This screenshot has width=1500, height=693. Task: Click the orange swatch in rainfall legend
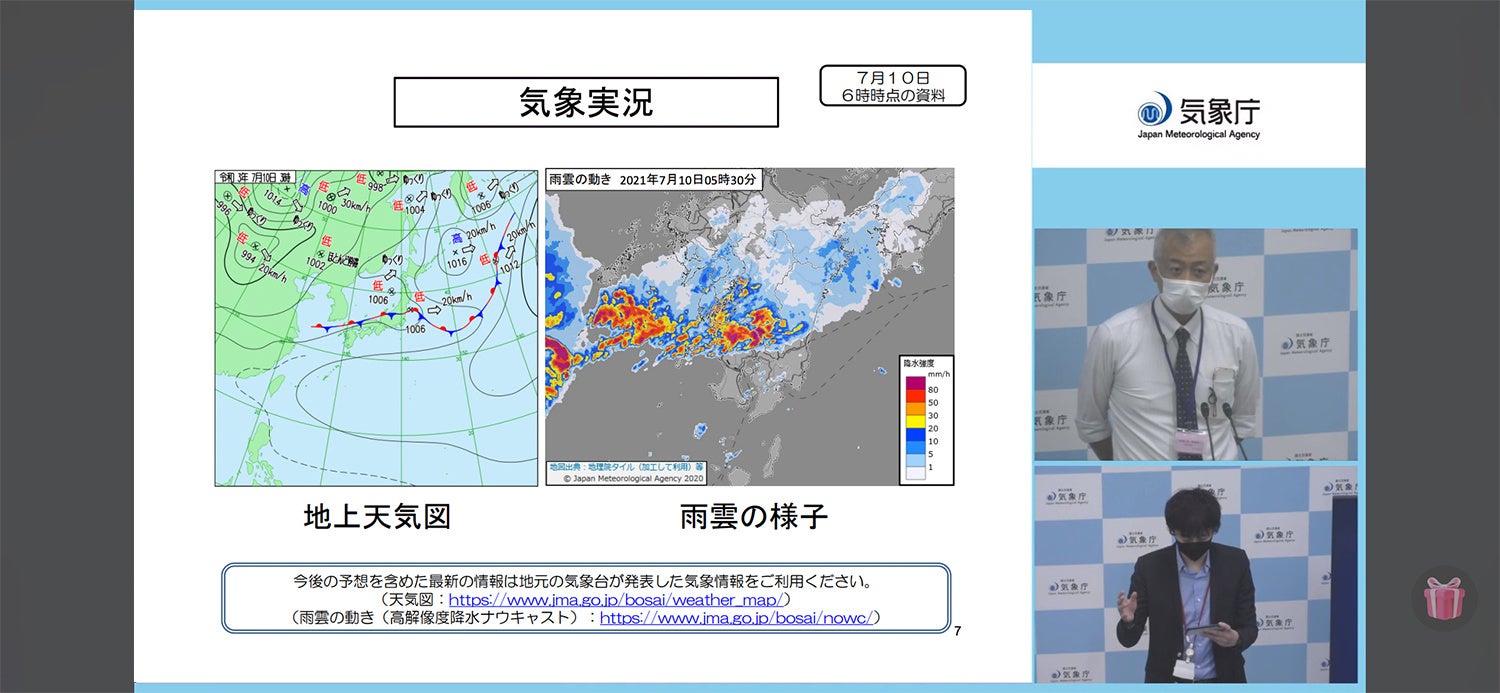pyautogui.click(x=916, y=408)
